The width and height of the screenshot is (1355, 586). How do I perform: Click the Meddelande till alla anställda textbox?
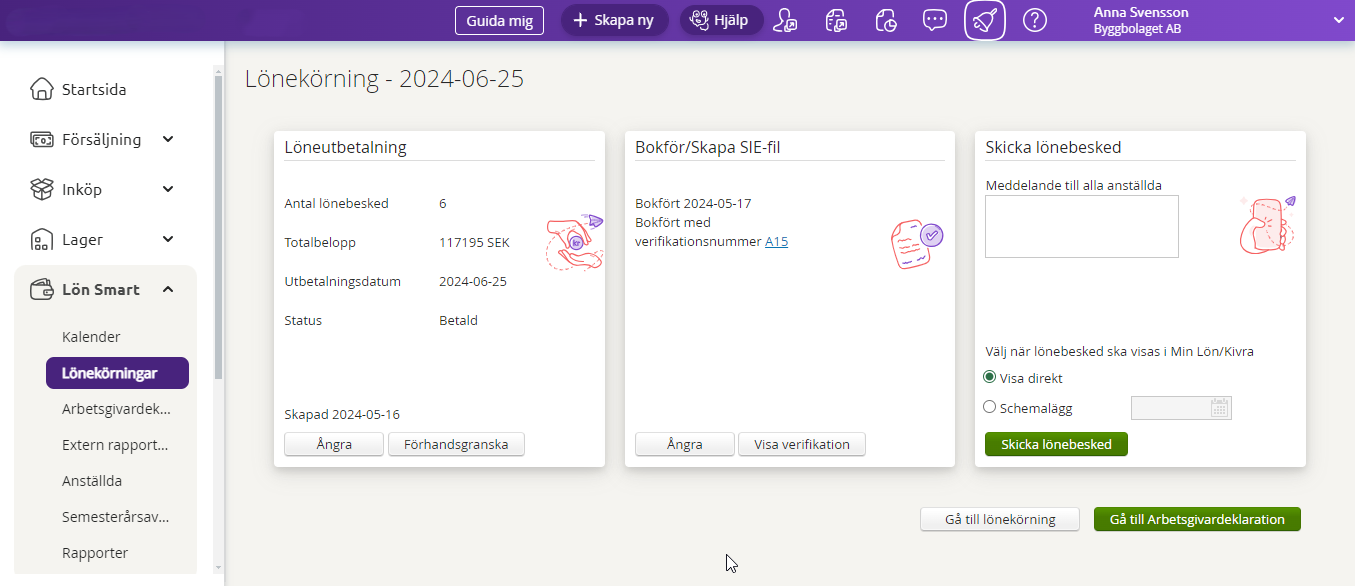click(x=1082, y=226)
